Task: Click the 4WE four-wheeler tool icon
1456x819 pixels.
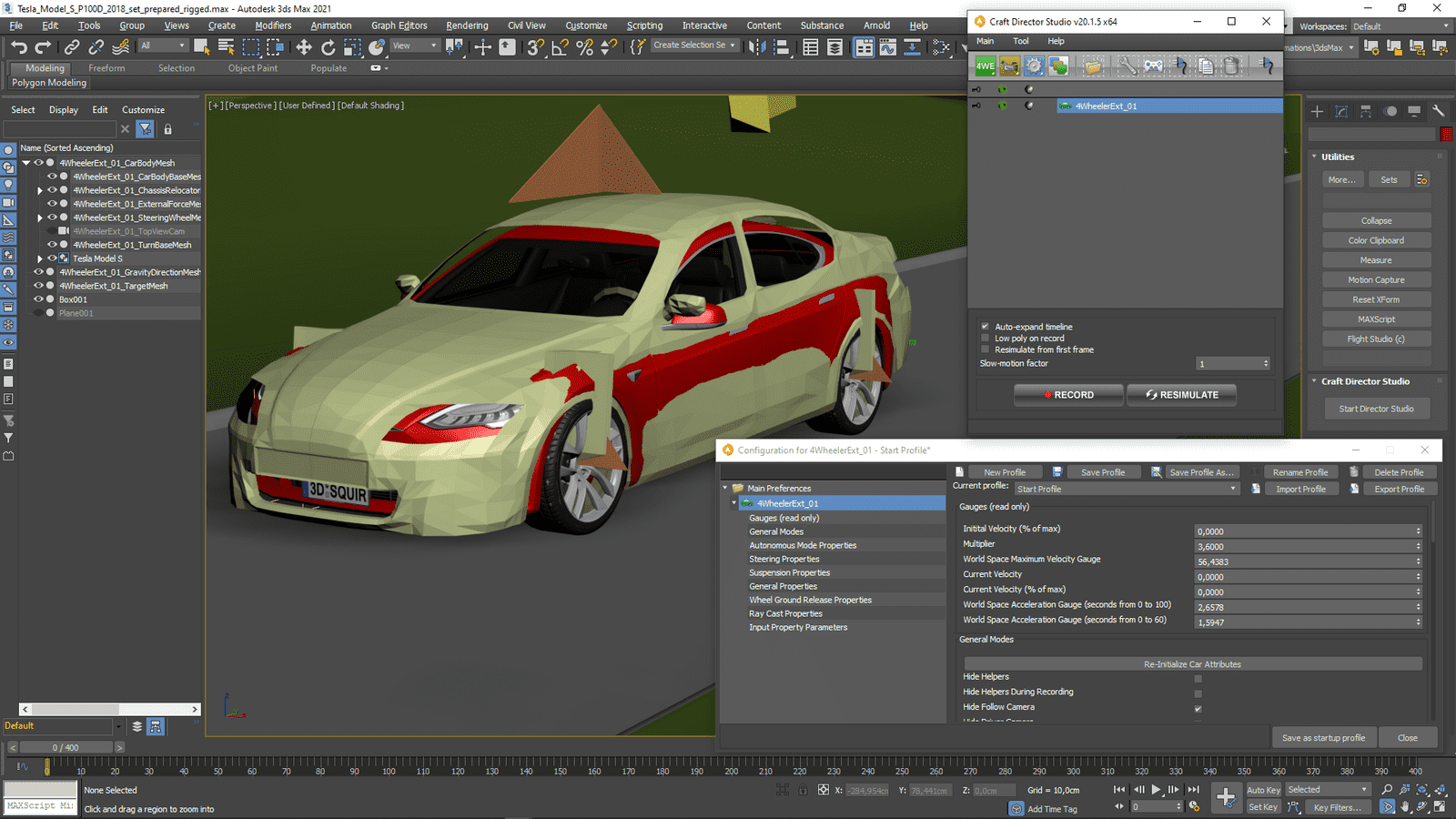Action: (986, 66)
